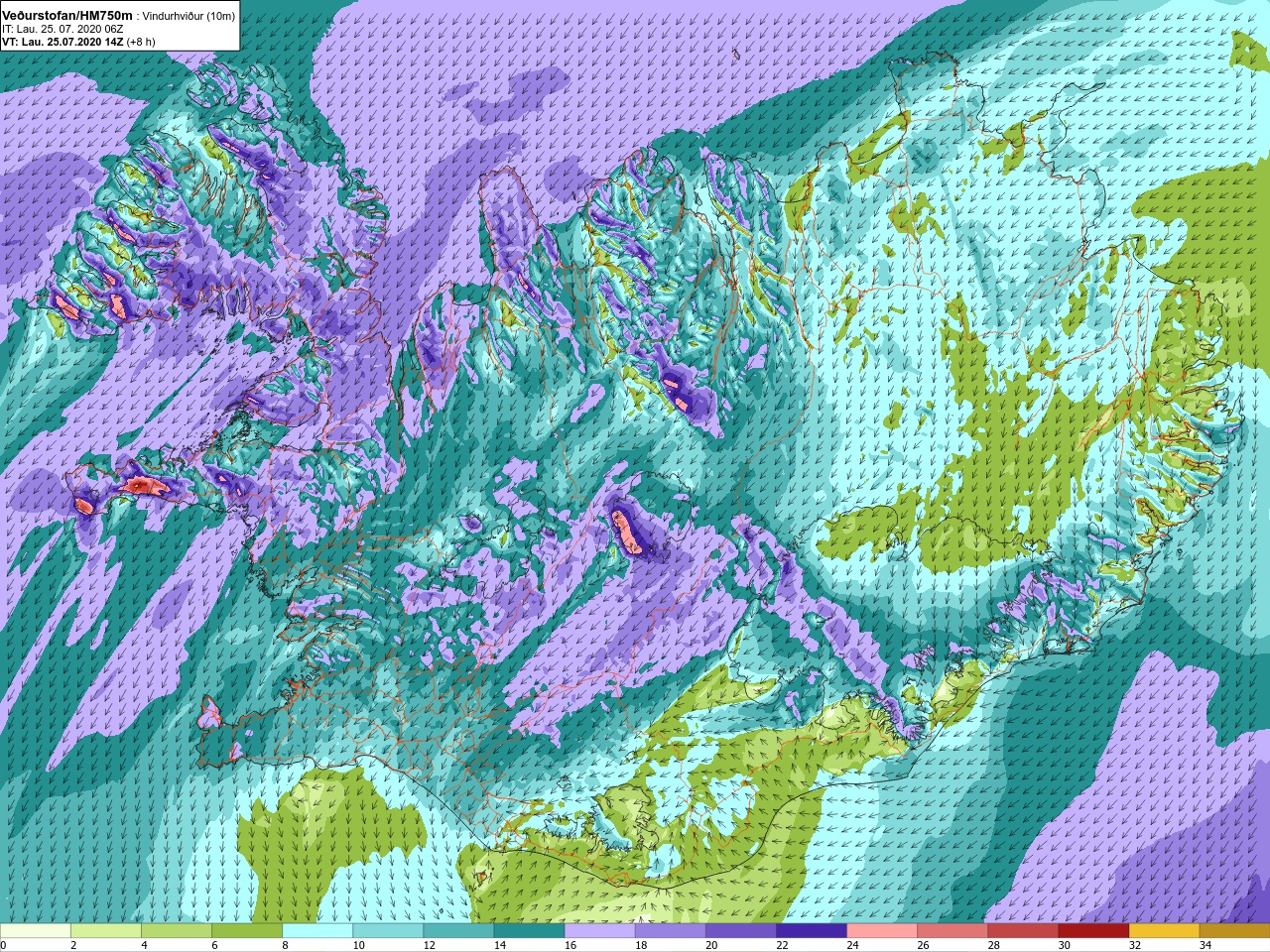Select the olive green 6–8 legend swatch
The height and width of the screenshot is (952, 1270).
[247, 931]
